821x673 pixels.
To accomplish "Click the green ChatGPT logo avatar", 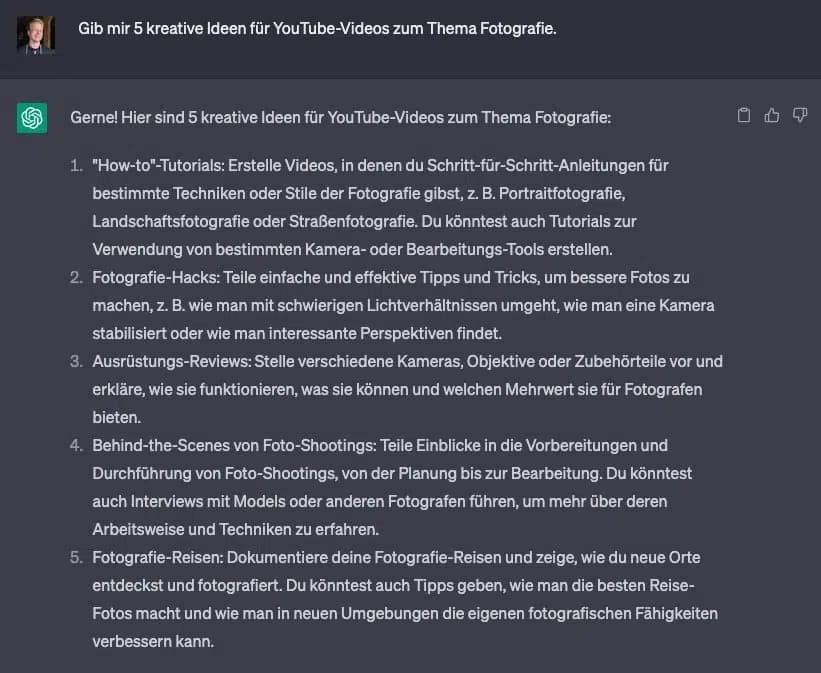I will coord(31,116).
